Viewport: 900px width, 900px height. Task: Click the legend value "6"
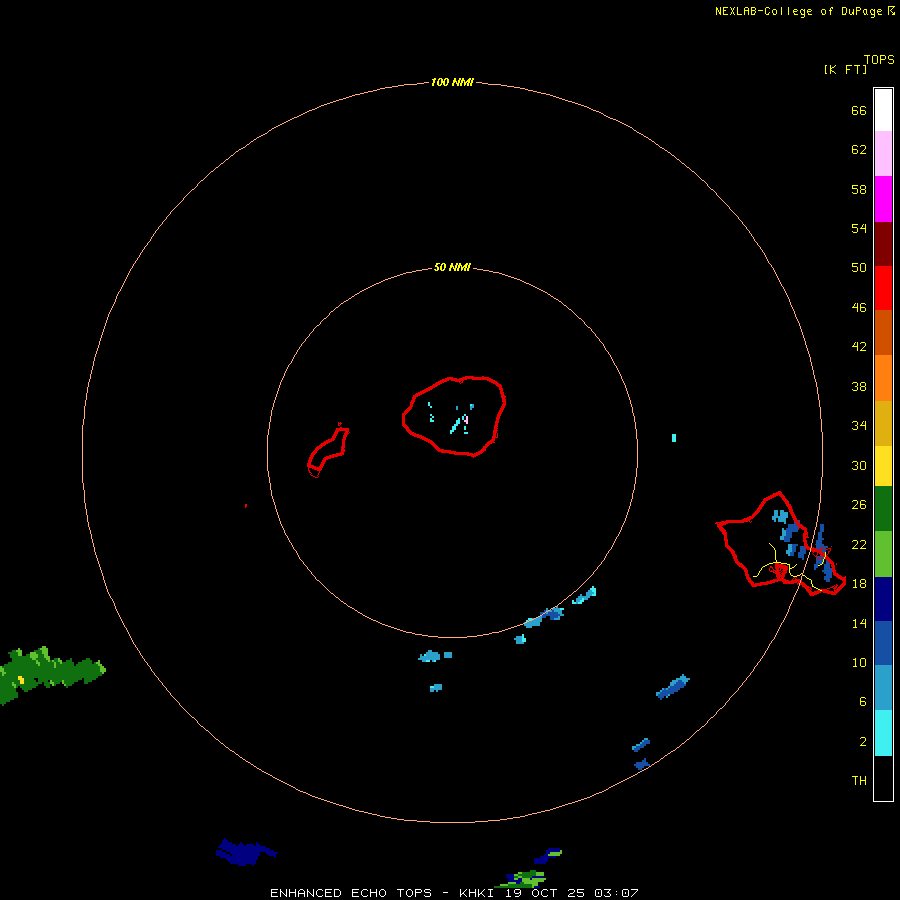click(x=863, y=701)
